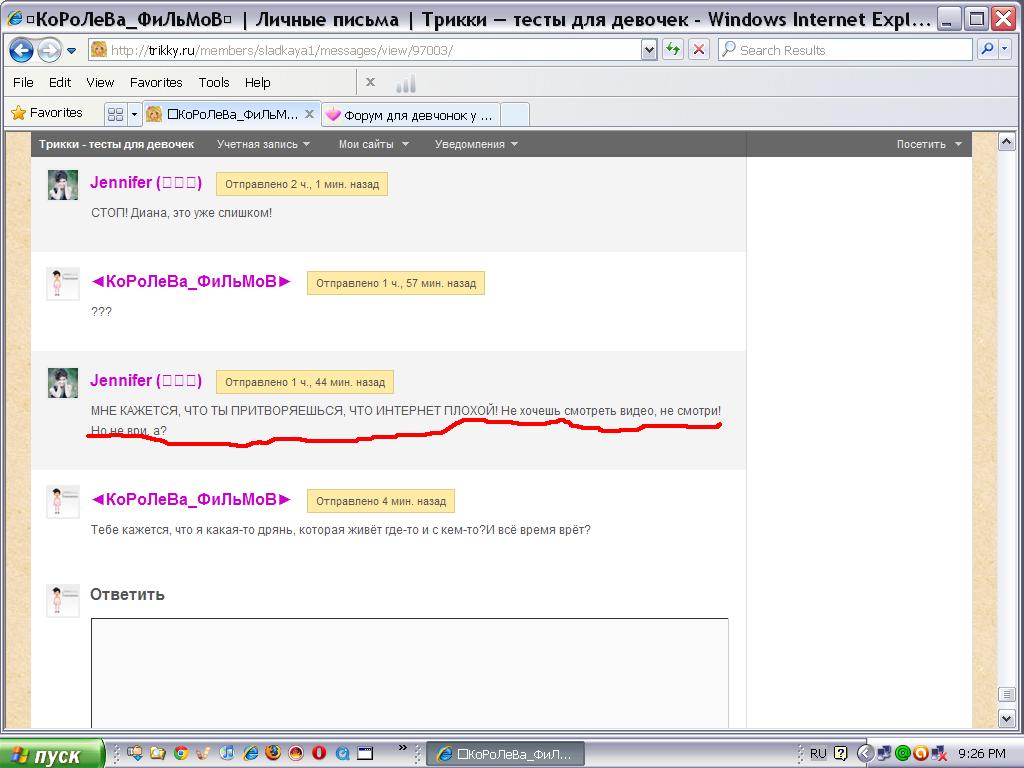1024x768 pixels.
Task: Click the RU language indicator in tray
Action: click(818, 754)
